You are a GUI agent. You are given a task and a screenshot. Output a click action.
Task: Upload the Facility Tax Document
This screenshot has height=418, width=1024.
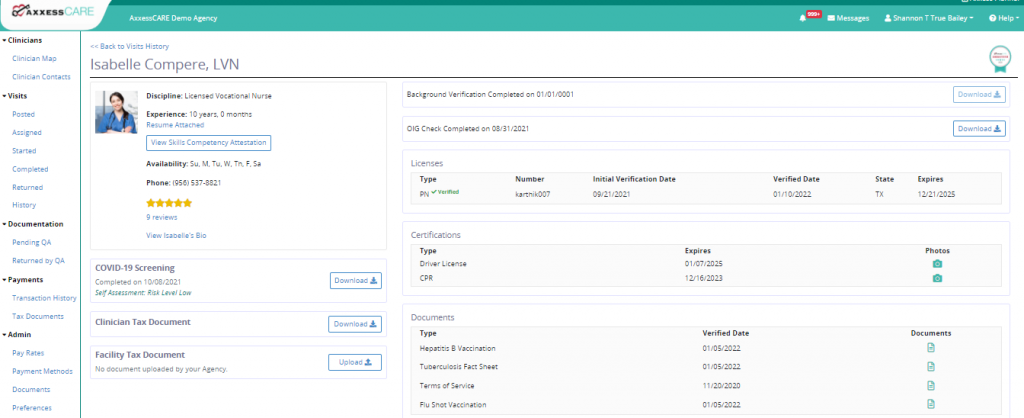pyautogui.click(x=355, y=362)
